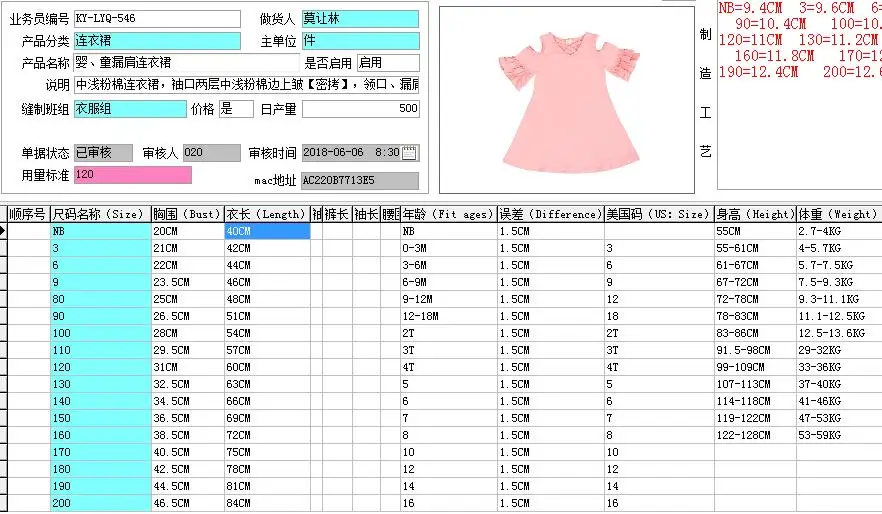Click the 袖长 column header
882x514 pixels.
pyautogui.click(x=366, y=214)
